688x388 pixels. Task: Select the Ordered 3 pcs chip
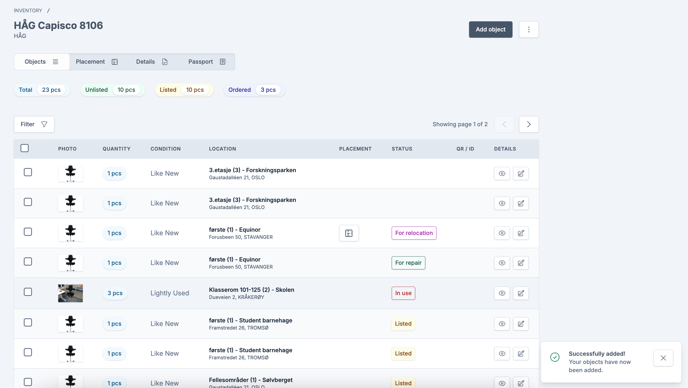tap(253, 90)
